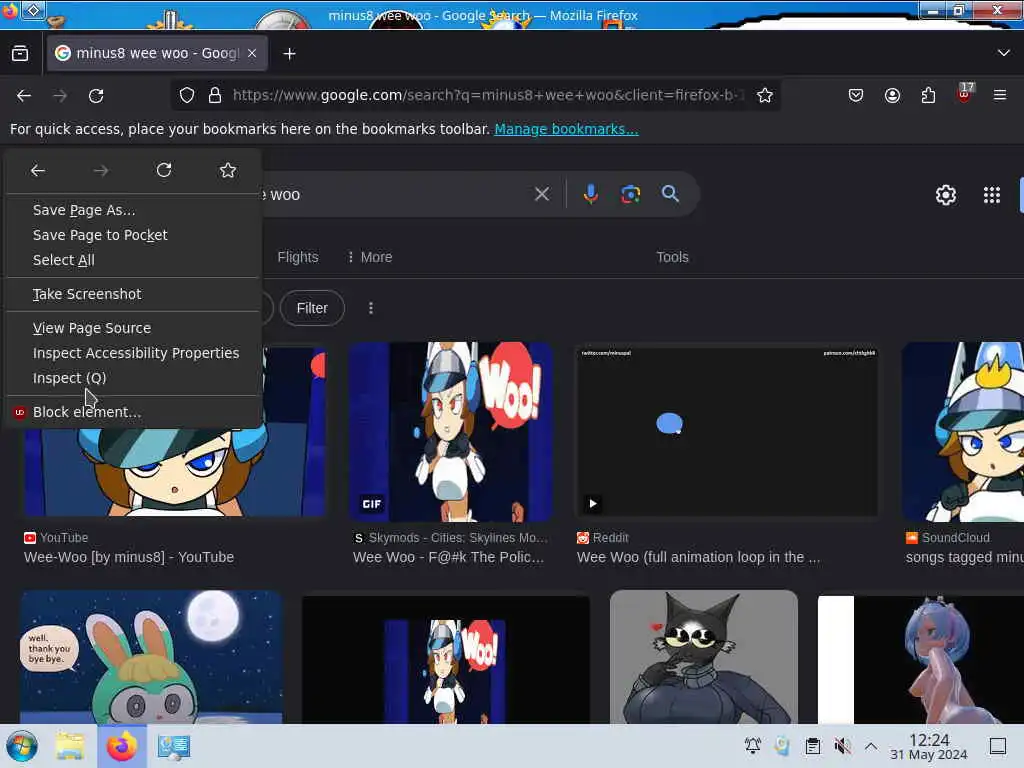Toggle the muted volume tray icon
Screen dimensions: 1024x768
click(x=842, y=746)
